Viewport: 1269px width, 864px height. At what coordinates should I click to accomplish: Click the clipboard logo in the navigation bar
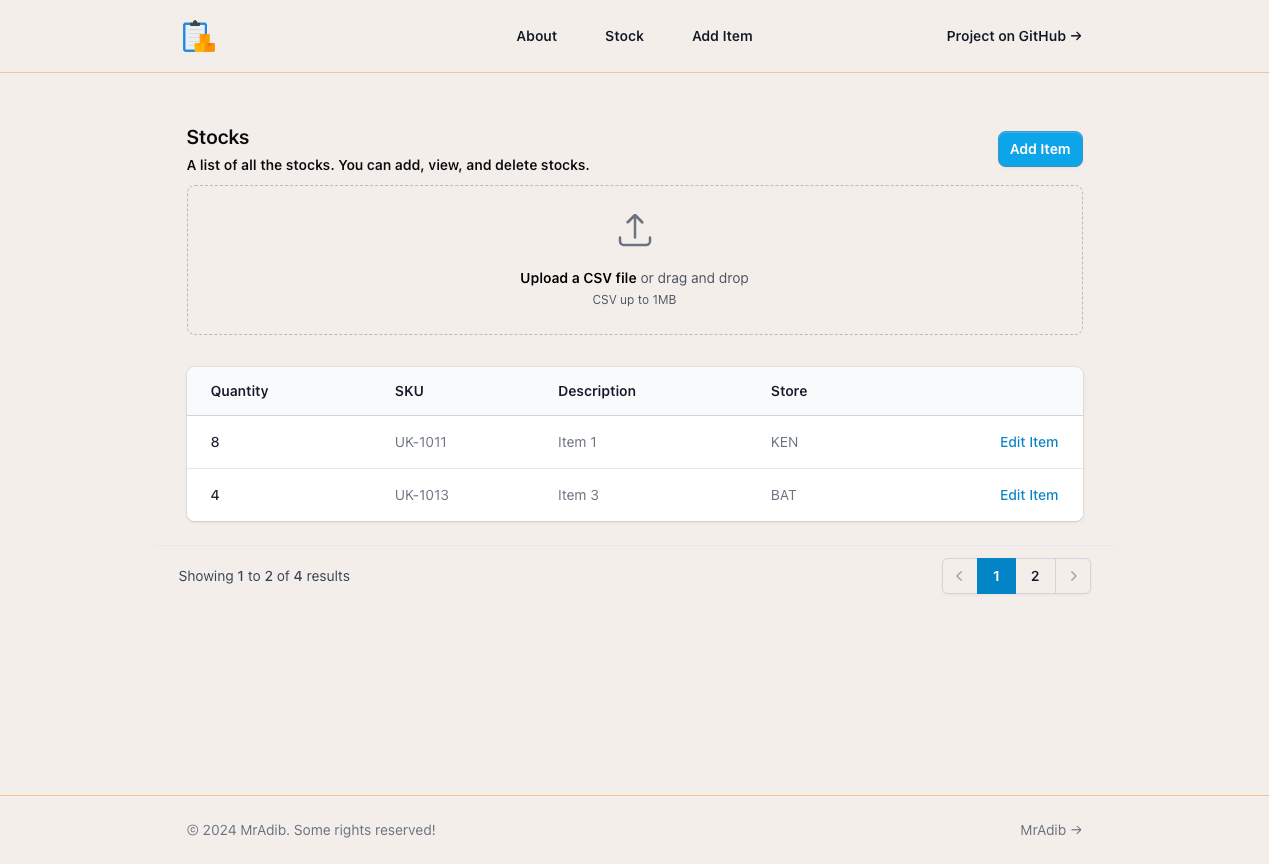point(197,35)
